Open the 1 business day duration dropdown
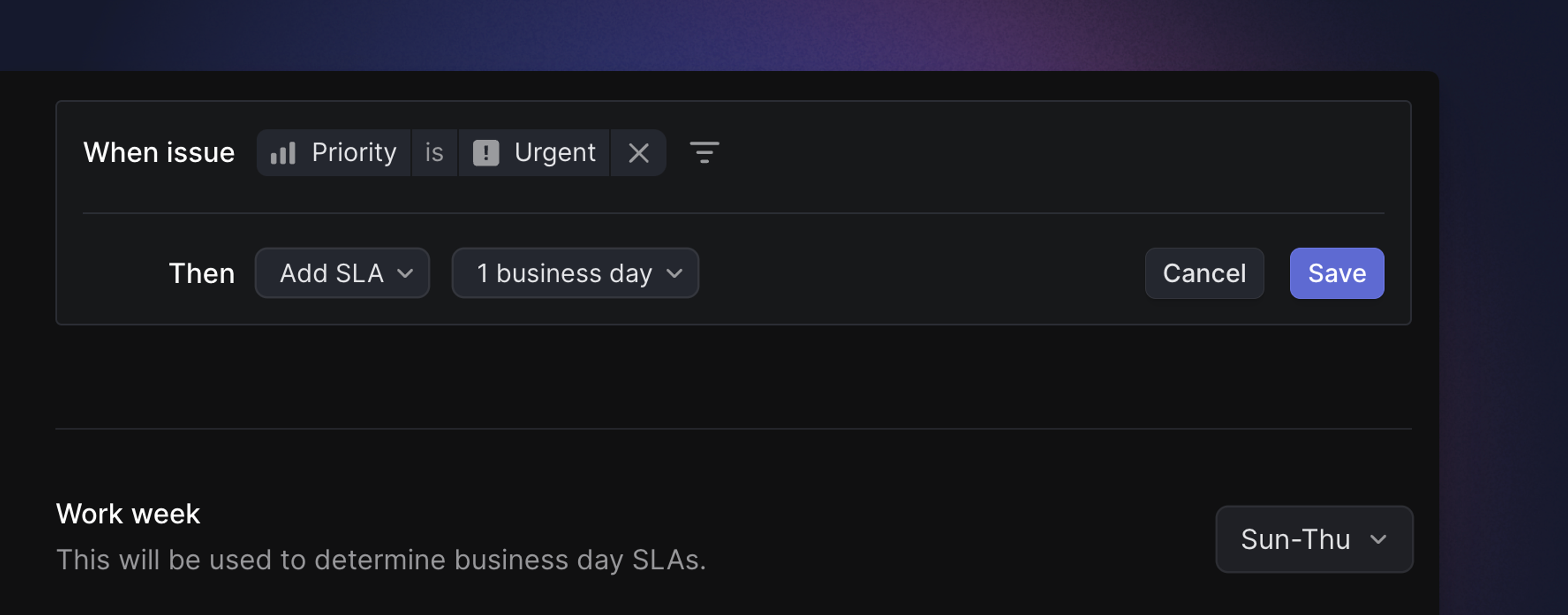 click(x=574, y=273)
